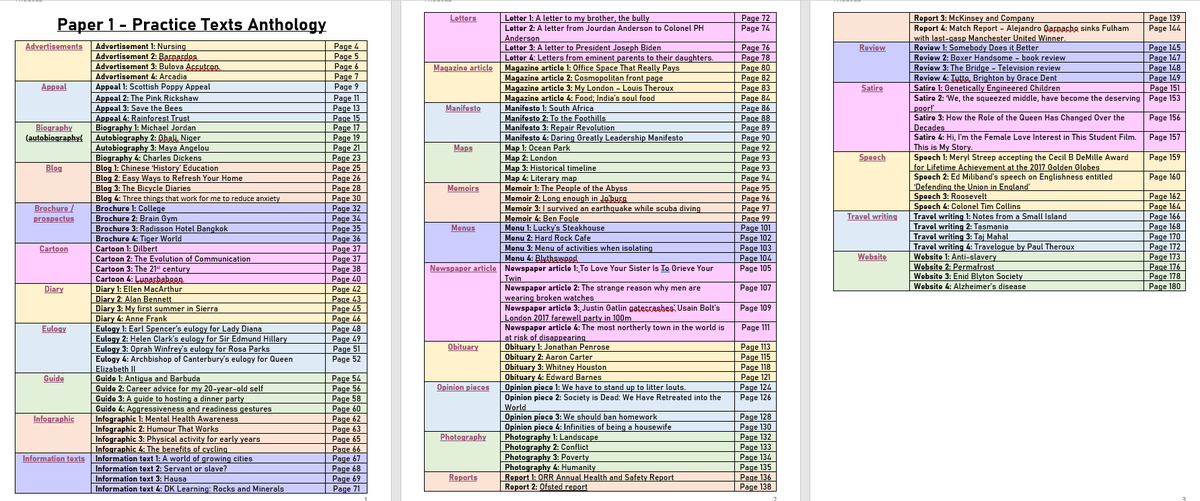Select 'Diary 4: Anne Frank' entry

[131, 318]
